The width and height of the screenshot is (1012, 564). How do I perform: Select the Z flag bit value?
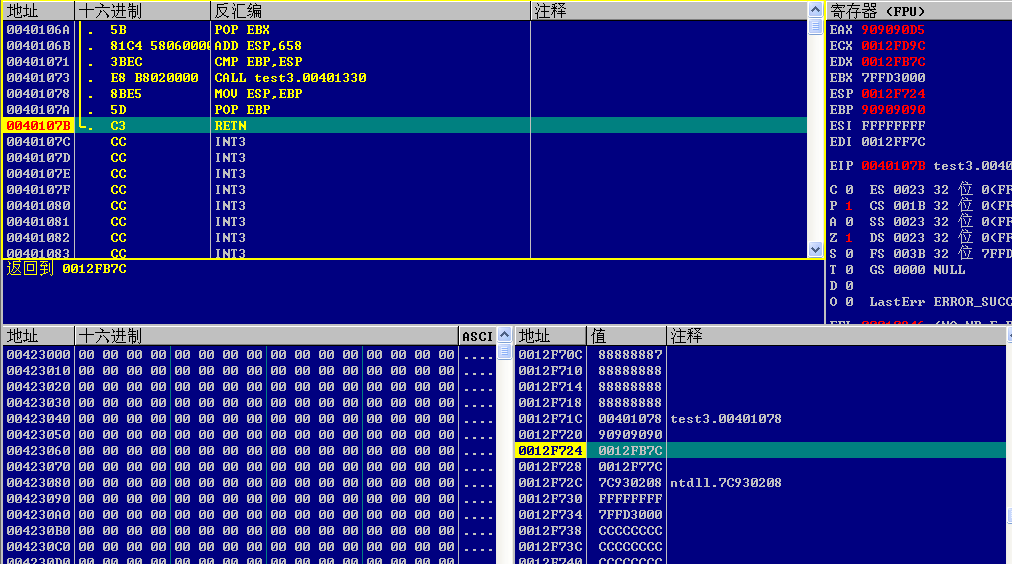click(x=849, y=238)
